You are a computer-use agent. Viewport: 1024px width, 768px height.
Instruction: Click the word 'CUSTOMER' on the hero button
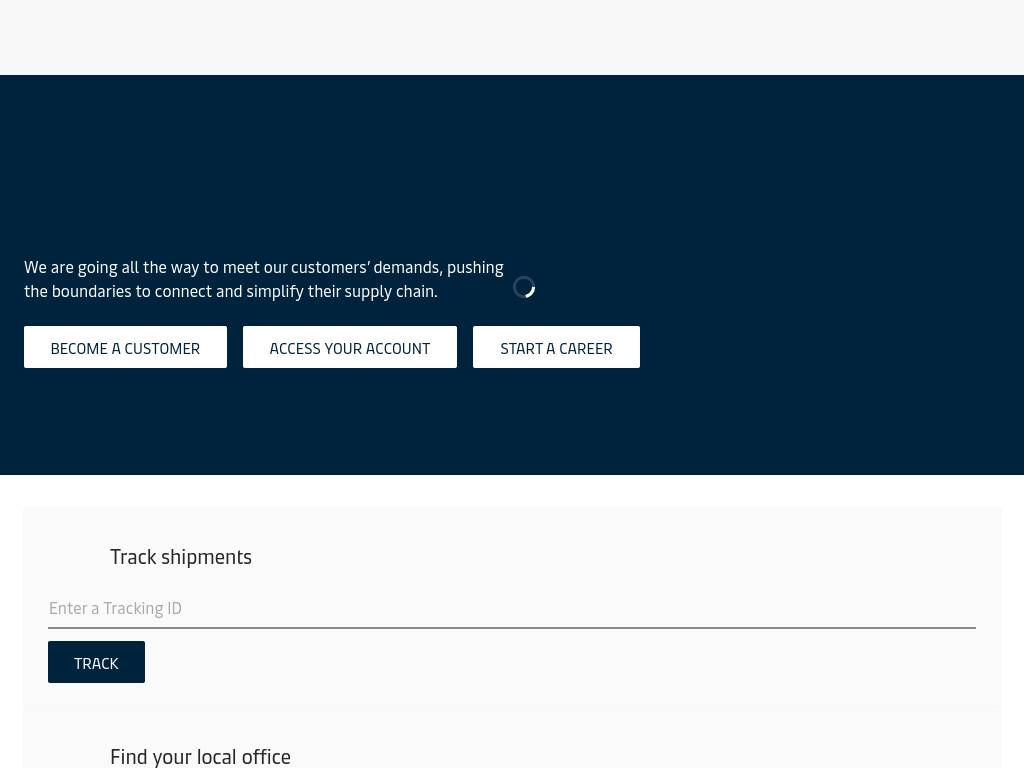(x=162, y=348)
